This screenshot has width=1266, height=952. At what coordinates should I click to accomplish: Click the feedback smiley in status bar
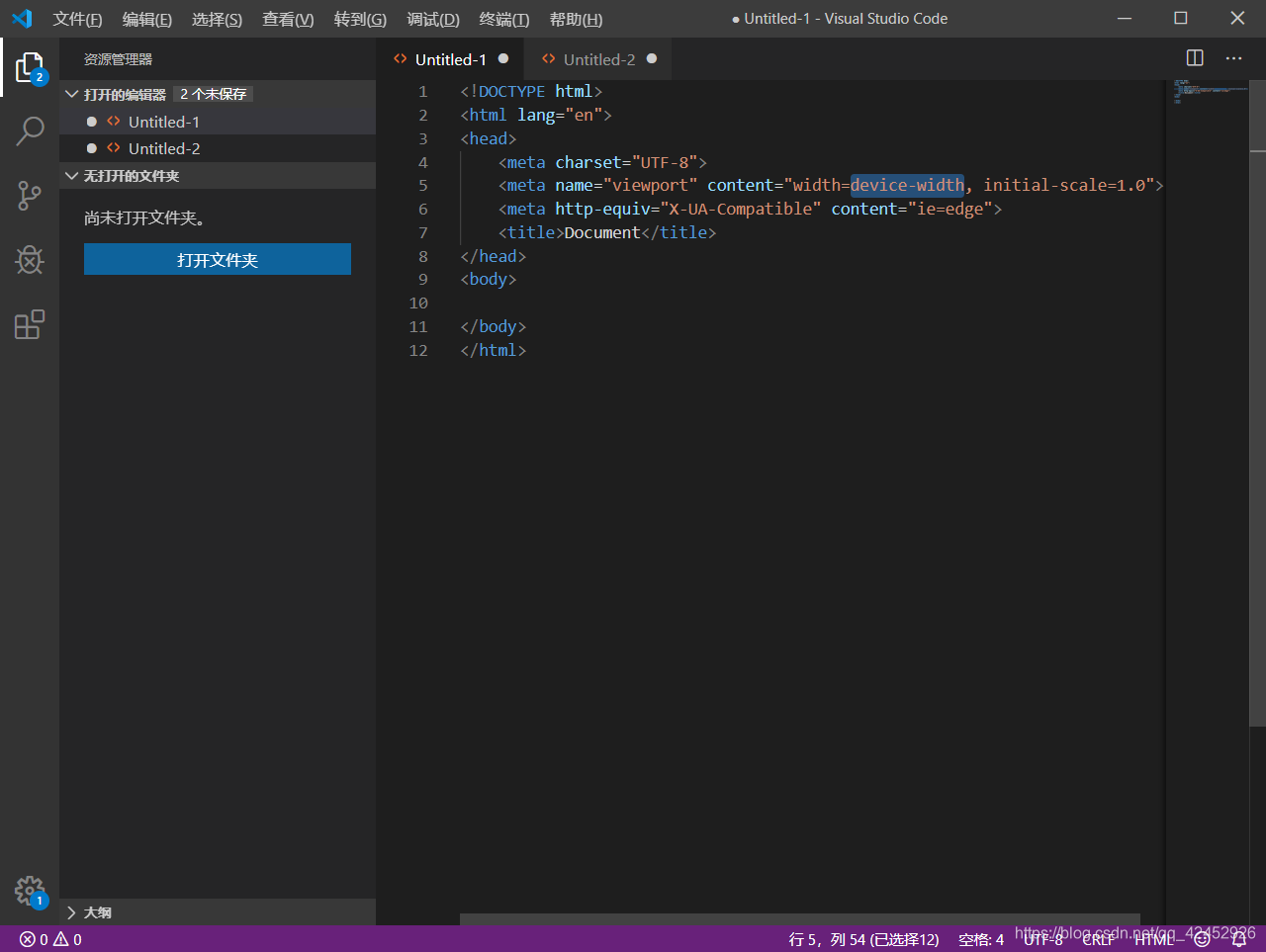tap(1202, 939)
